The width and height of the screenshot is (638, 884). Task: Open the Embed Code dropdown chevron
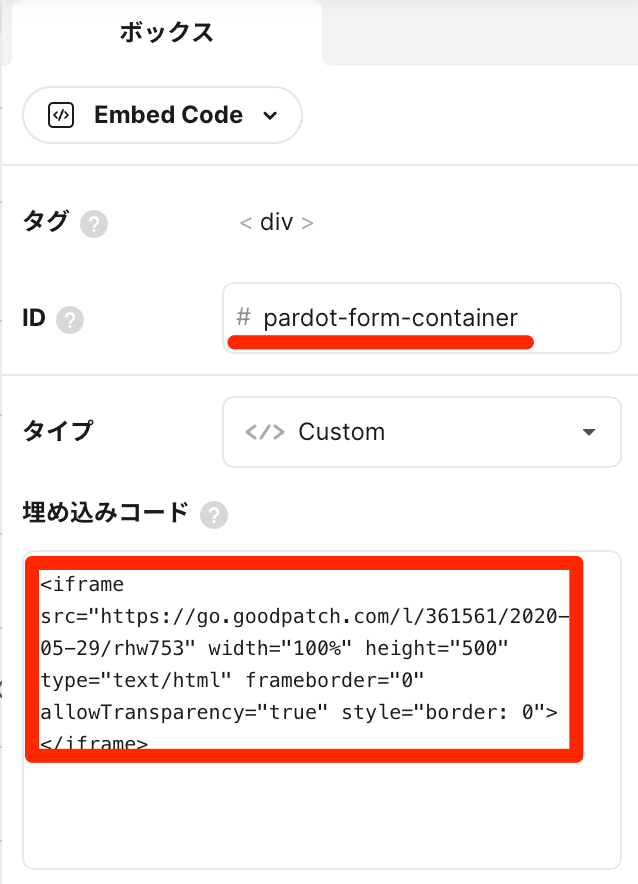pos(271,116)
